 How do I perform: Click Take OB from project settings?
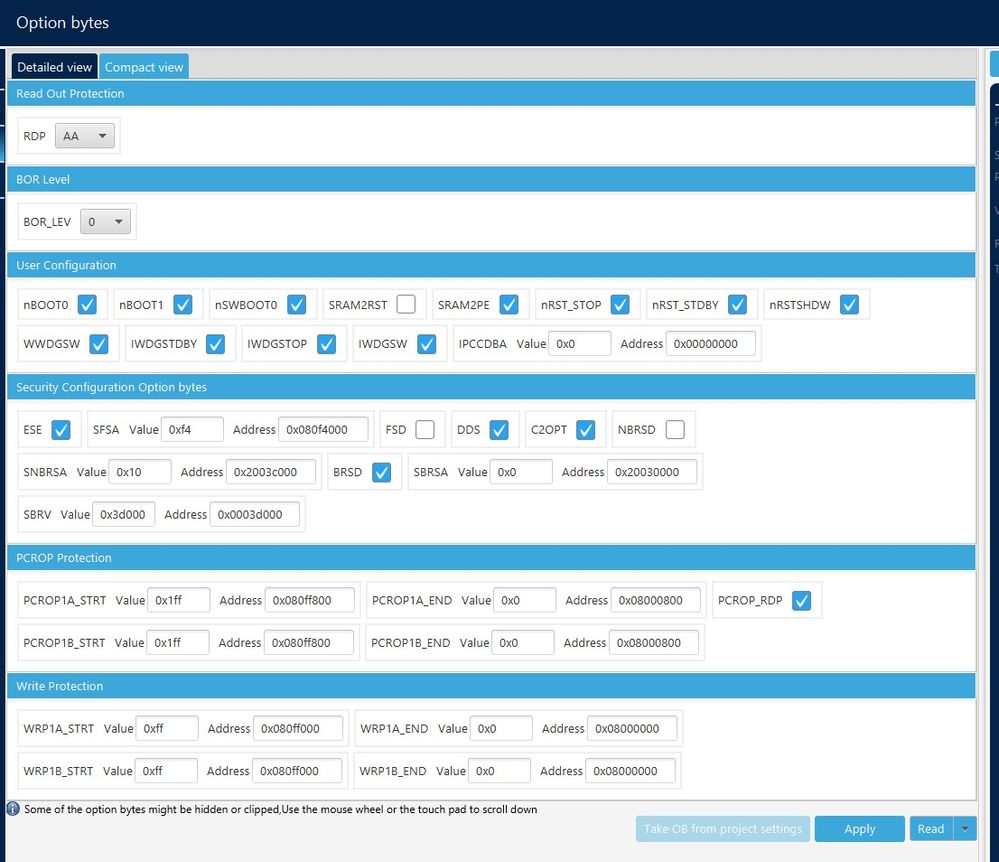[x=722, y=829]
